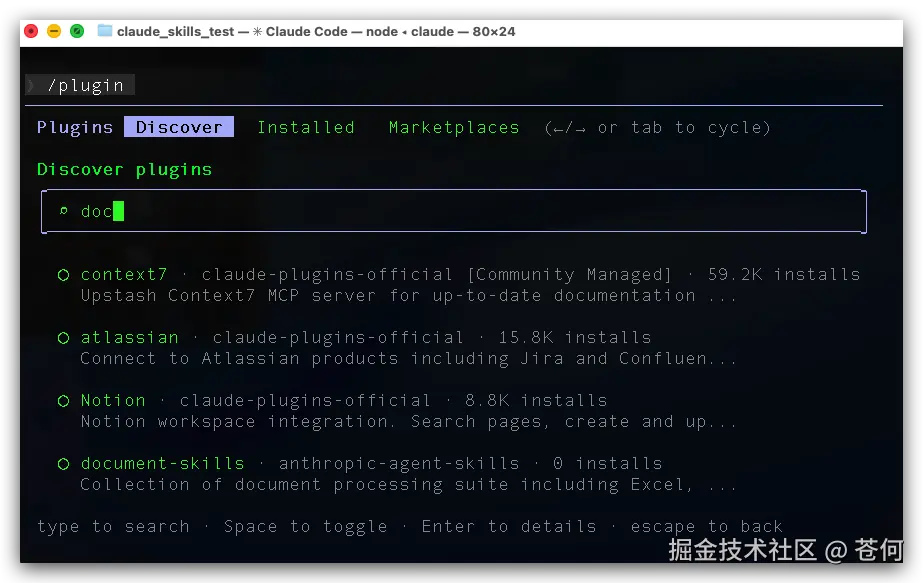Click the 'tab to cycle' hint text
The image size is (923, 583).
700,128
